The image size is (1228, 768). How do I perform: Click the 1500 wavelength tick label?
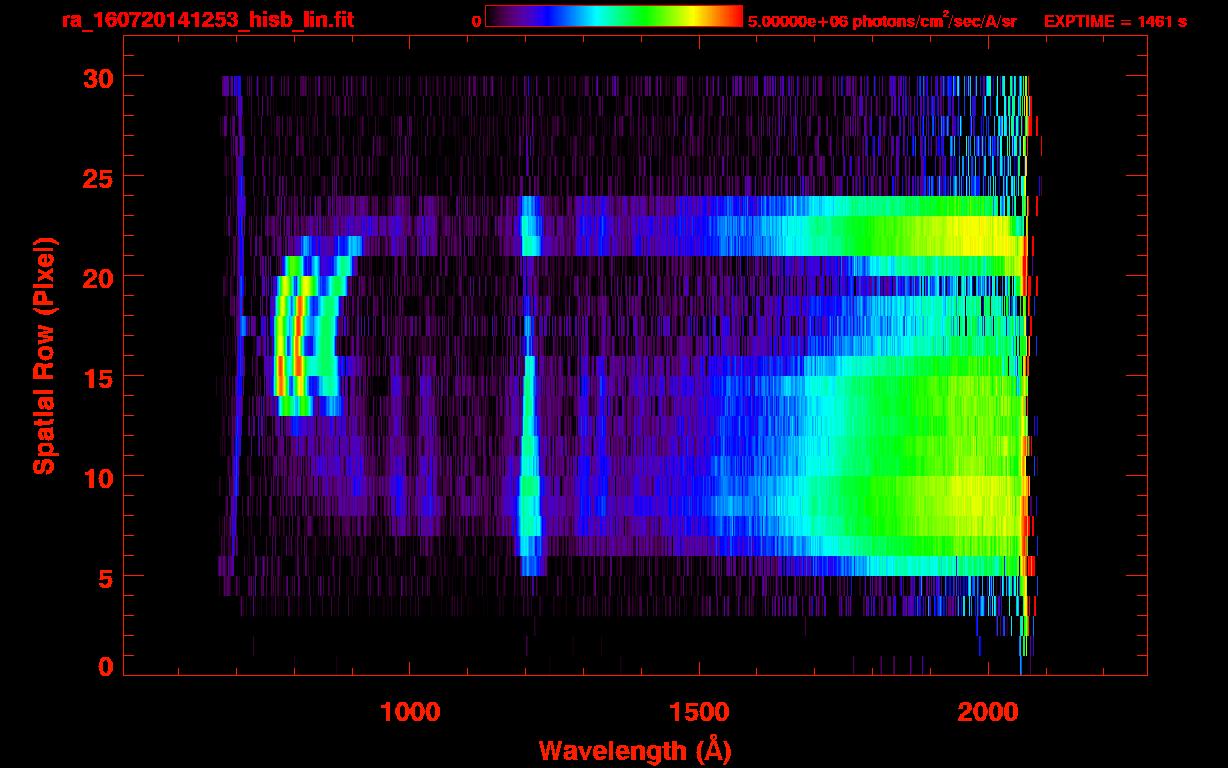(698, 712)
